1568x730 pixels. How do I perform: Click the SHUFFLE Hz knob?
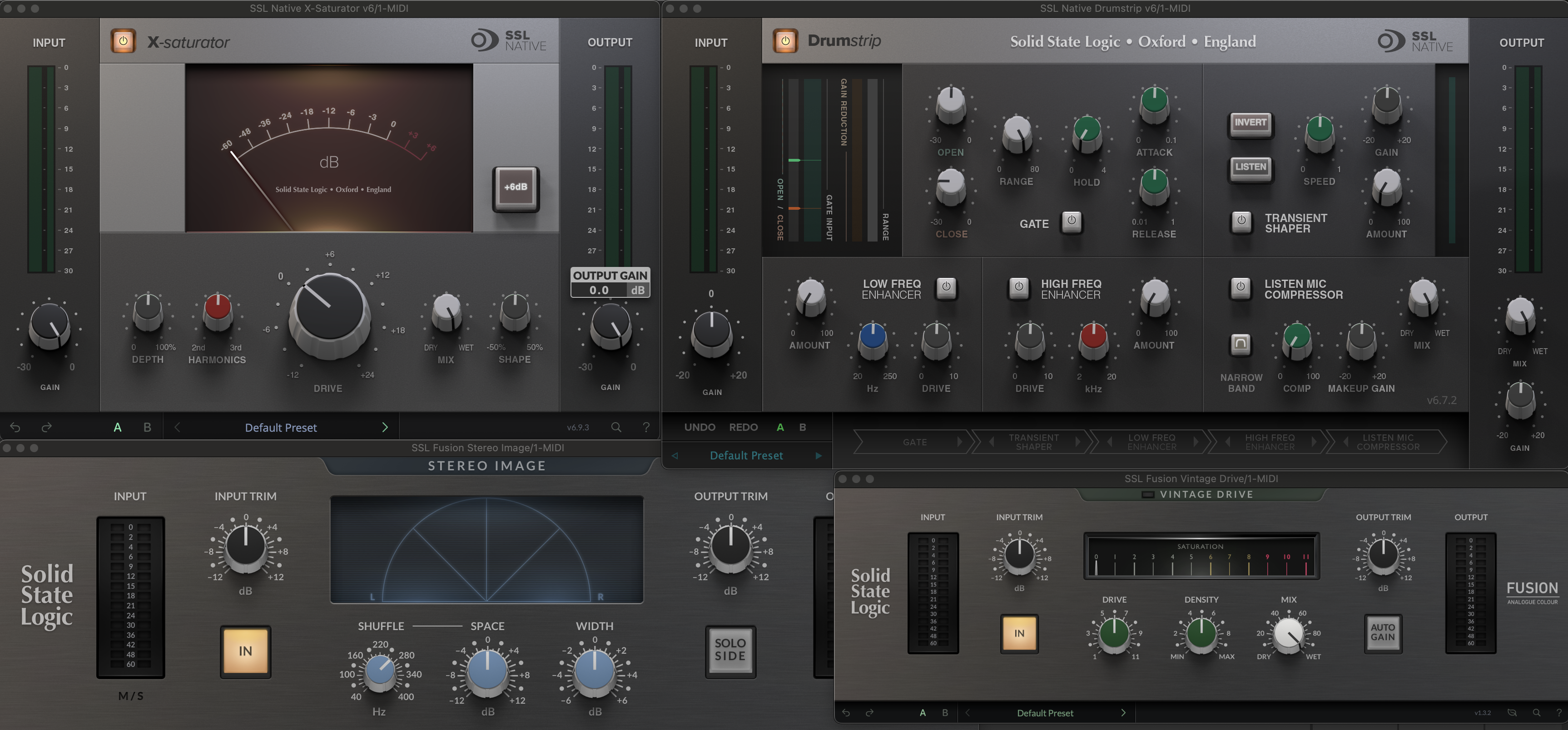coord(380,673)
